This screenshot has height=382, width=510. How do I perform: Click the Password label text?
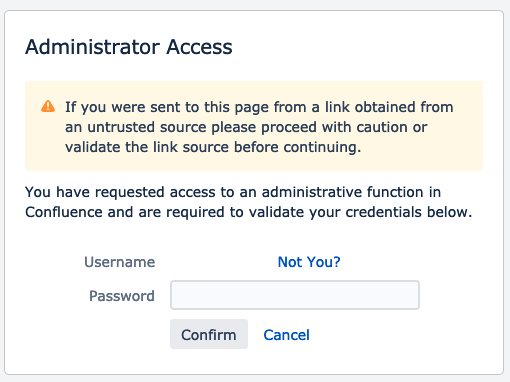pyautogui.click(x=122, y=296)
